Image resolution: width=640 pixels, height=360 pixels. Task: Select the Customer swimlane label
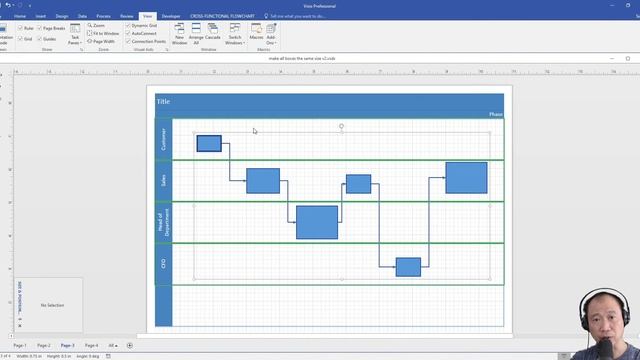pyautogui.click(x=164, y=139)
